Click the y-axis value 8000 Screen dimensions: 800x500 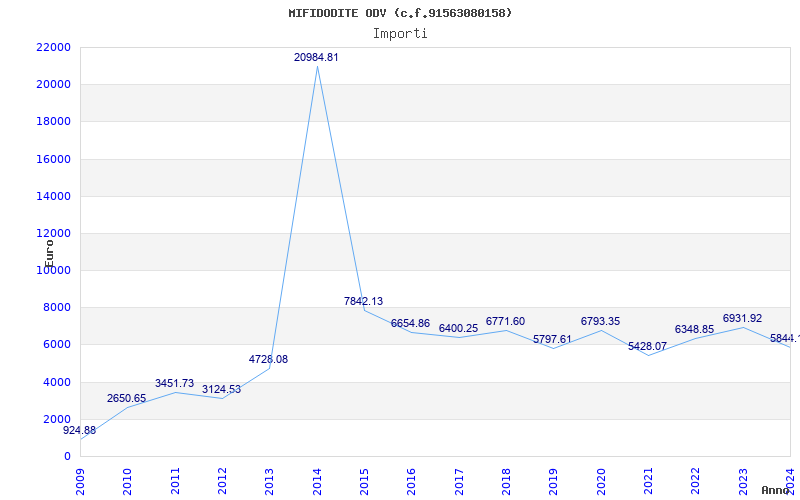(x=56, y=308)
